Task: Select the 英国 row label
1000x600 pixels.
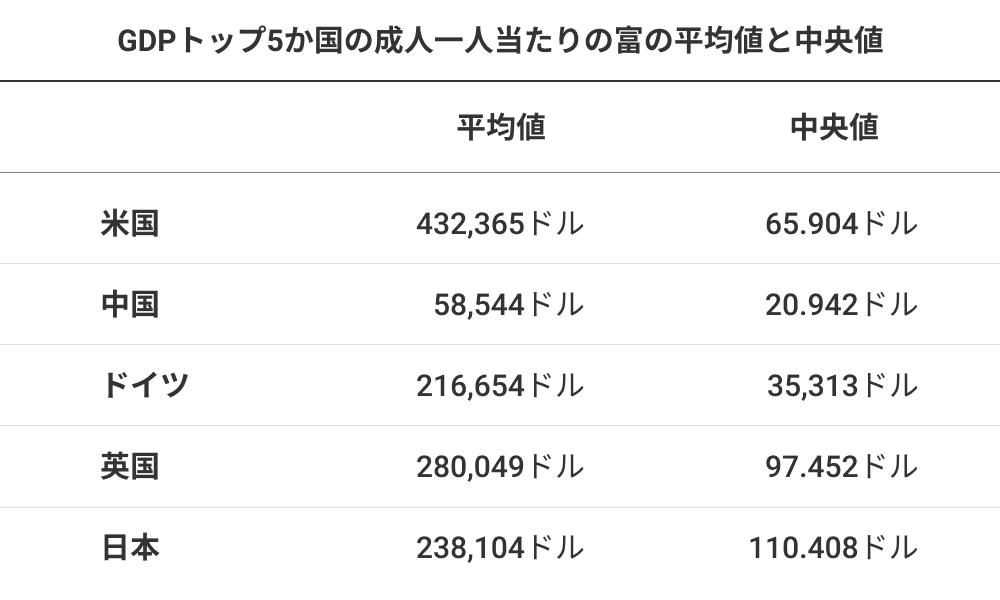Action: 130,466
